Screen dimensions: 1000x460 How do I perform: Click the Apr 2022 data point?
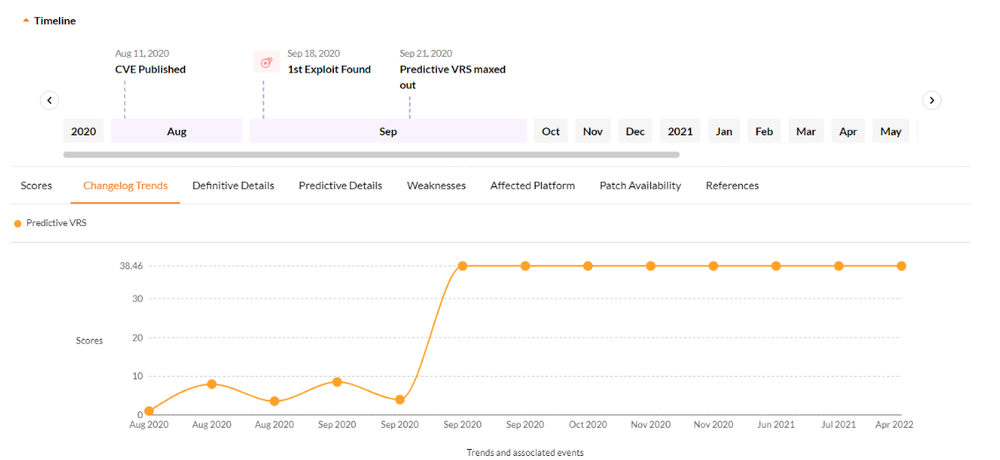tap(901, 265)
